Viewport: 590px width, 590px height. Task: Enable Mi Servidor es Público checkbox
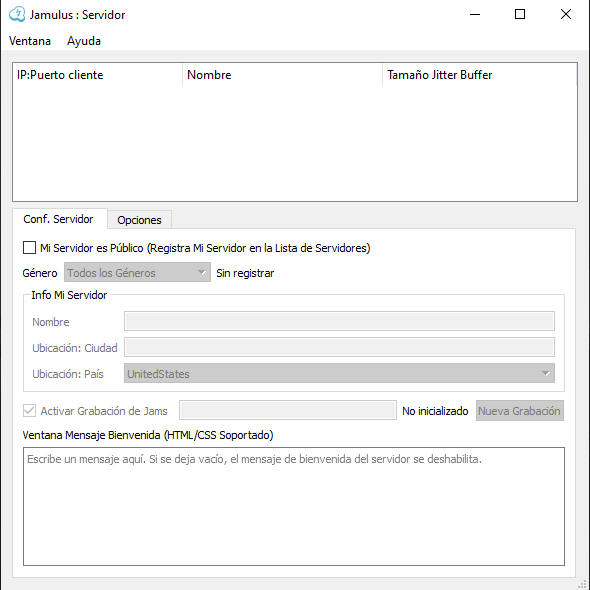pyautogui.click(x=29, y=248)
